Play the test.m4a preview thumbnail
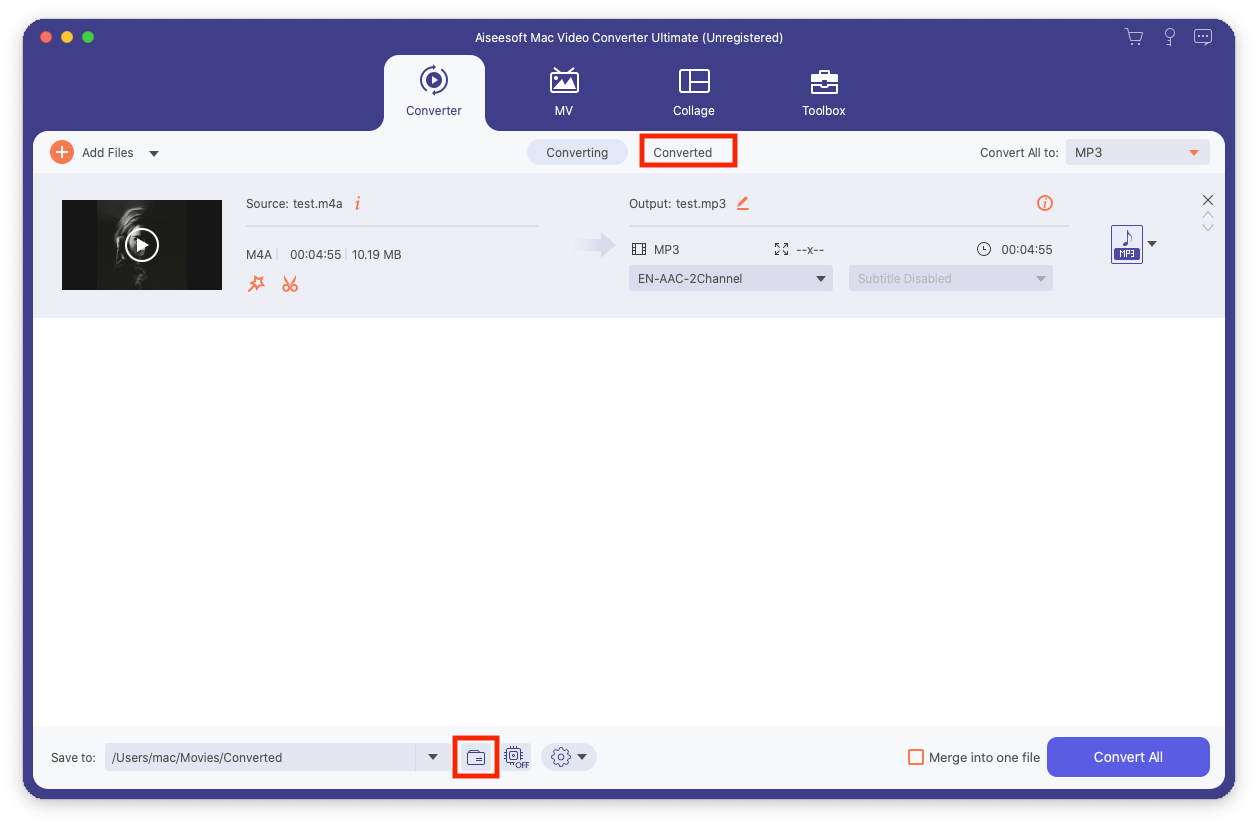Image resolution: width=1258 pixels, height=826 pixels. [141, 244]
